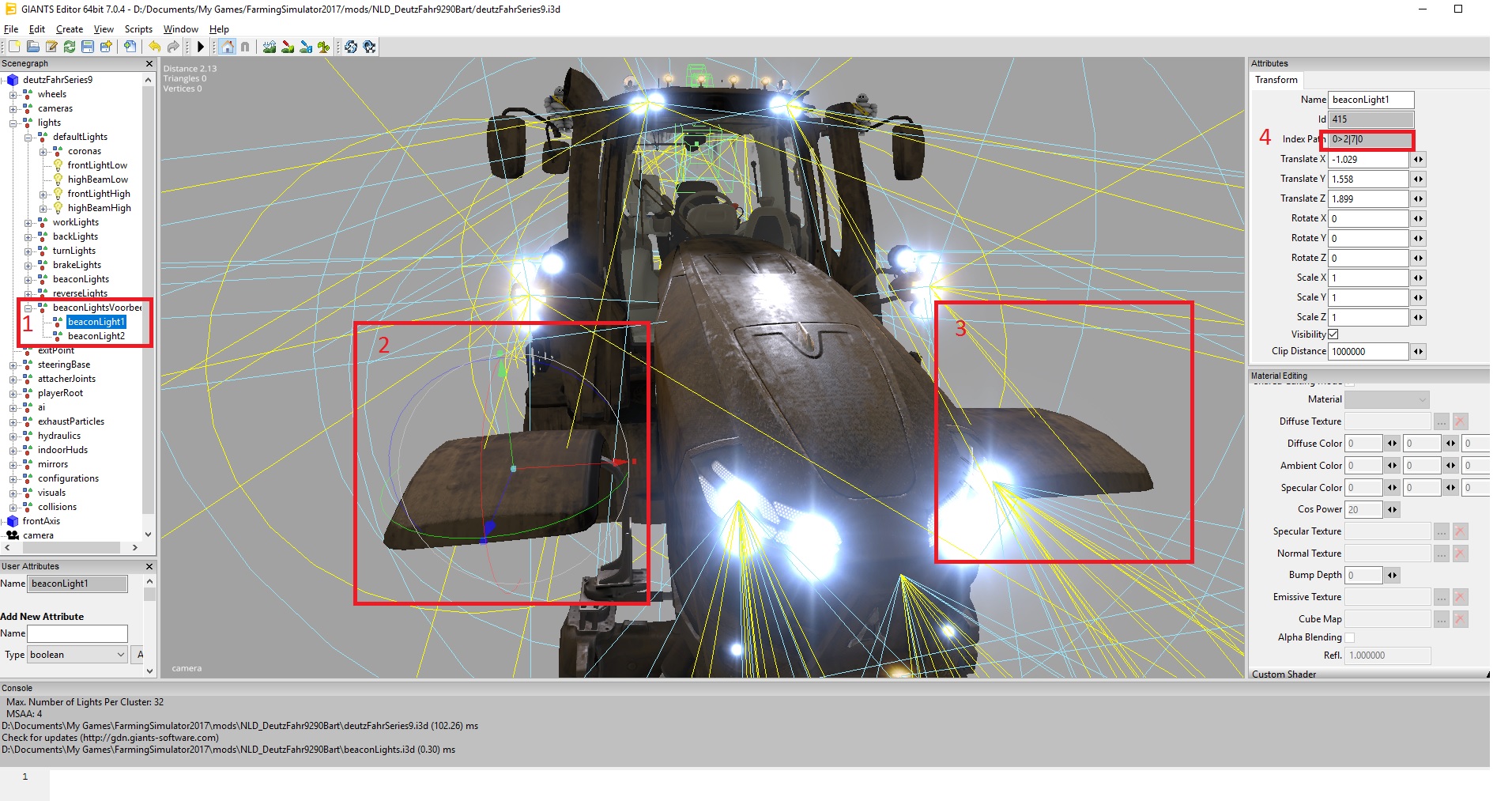Save the scene with floppy disk icon

point(88,47)
